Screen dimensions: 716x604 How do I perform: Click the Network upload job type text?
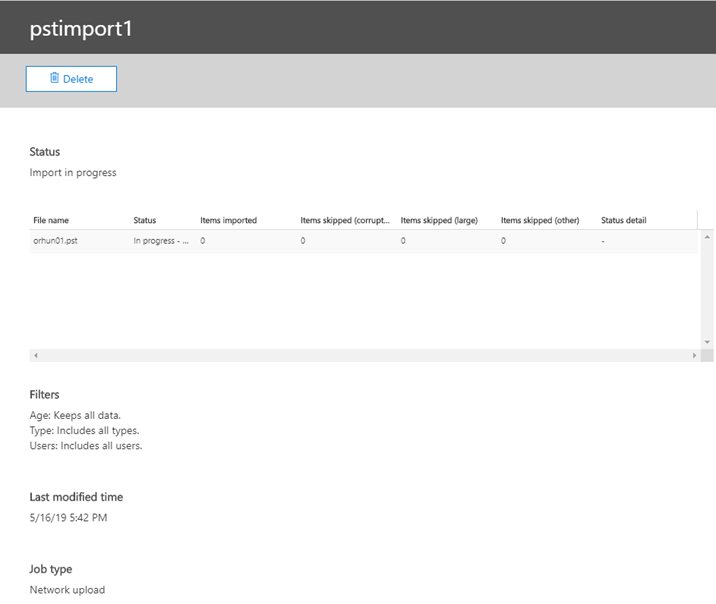(x=67, y=590)
